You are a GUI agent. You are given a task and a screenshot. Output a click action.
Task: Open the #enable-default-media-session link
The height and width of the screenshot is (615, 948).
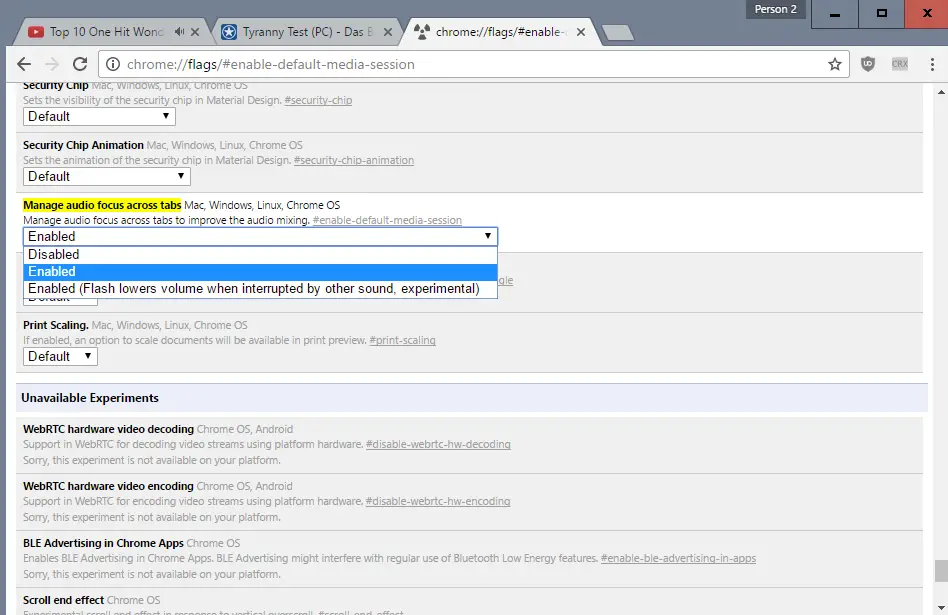click(x=387, y=220)
